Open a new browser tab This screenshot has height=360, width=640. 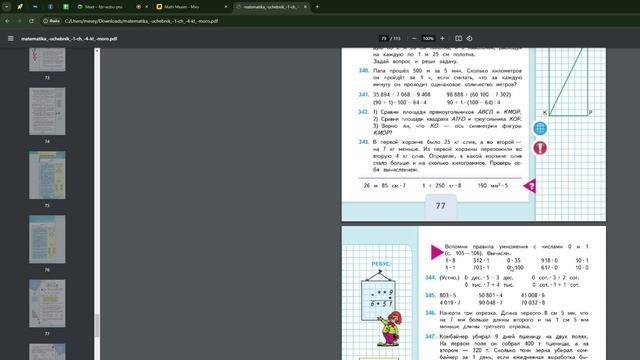tap(317, 7)
